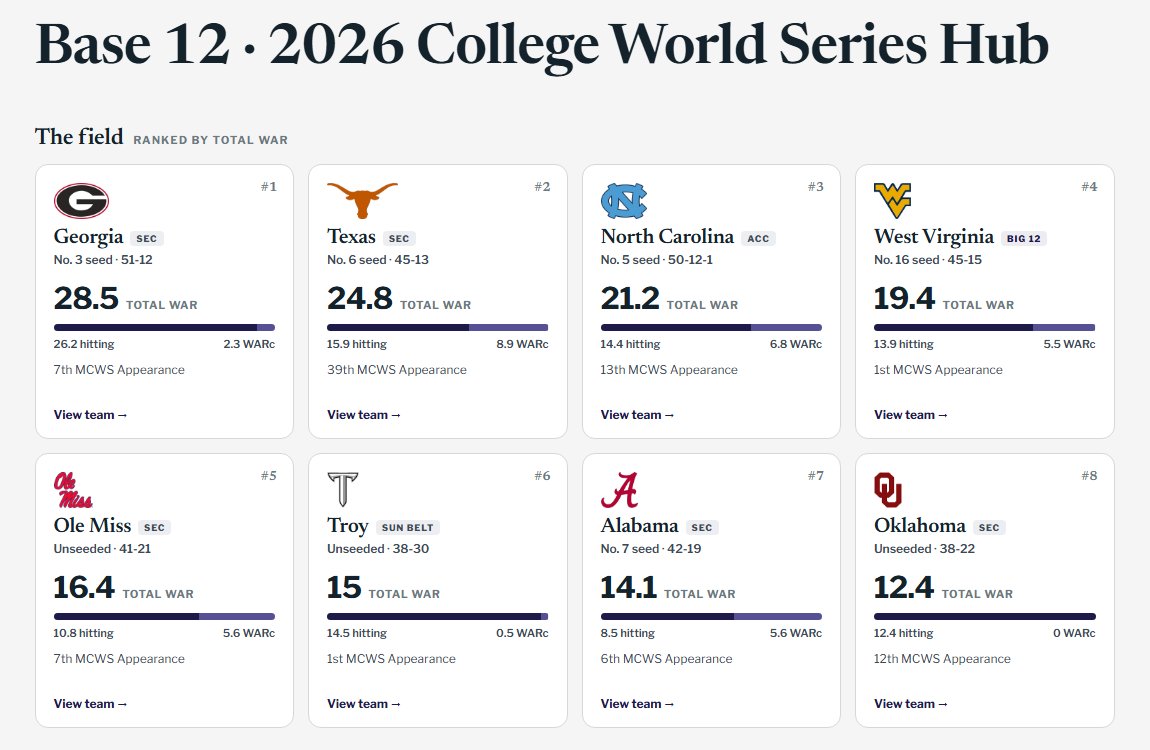The height and width of the screenshot is (750, 1150).
Task: Click the BIG 12 conference badge
Action: (x=1024, y=238)
